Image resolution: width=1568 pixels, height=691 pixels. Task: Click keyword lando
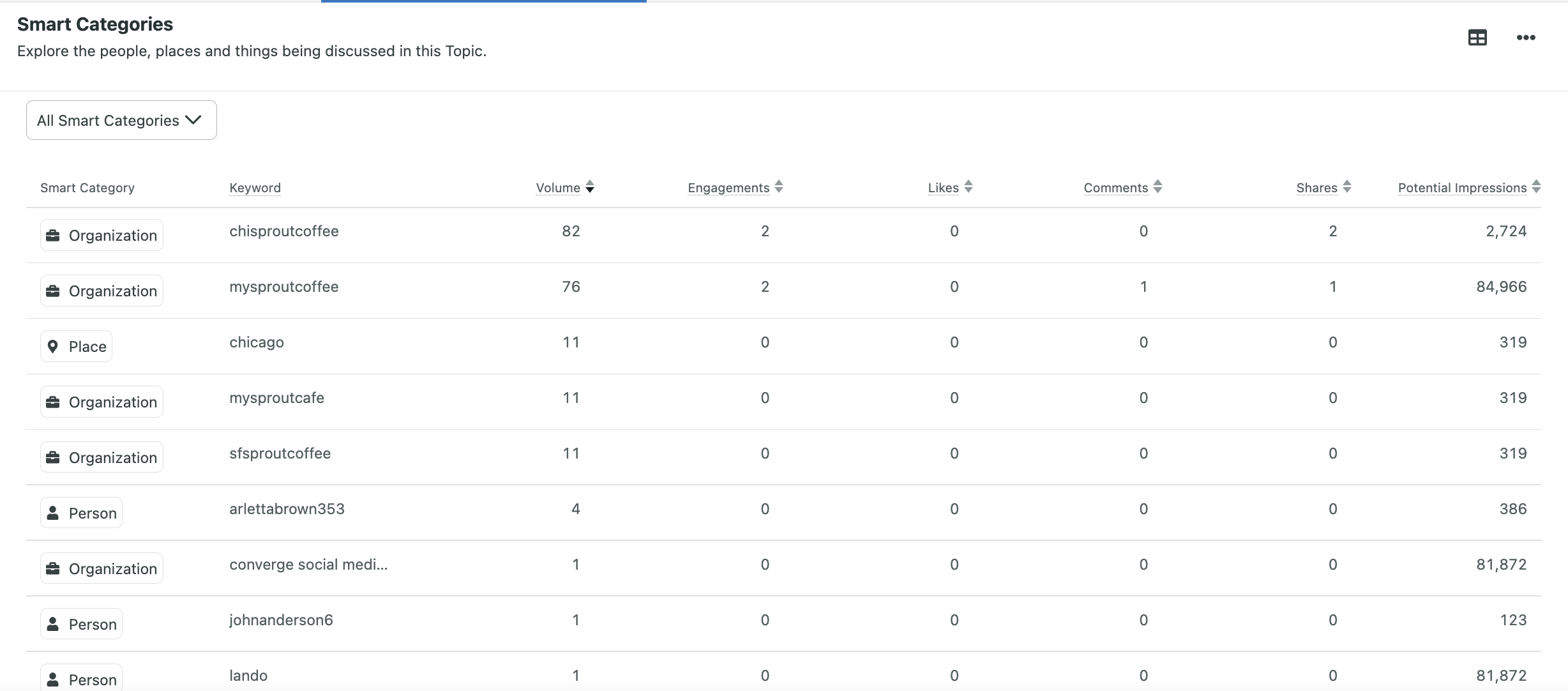coord(248,676)
